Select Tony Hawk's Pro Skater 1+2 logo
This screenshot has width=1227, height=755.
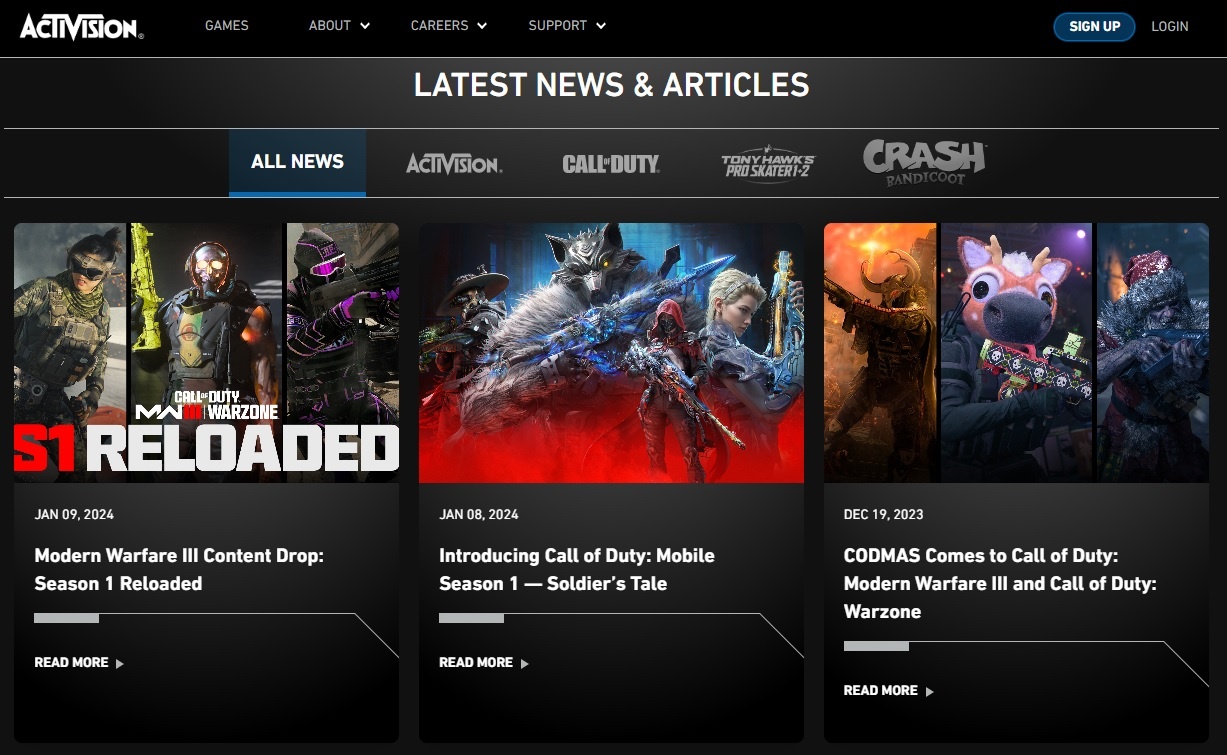click(767, 164)
